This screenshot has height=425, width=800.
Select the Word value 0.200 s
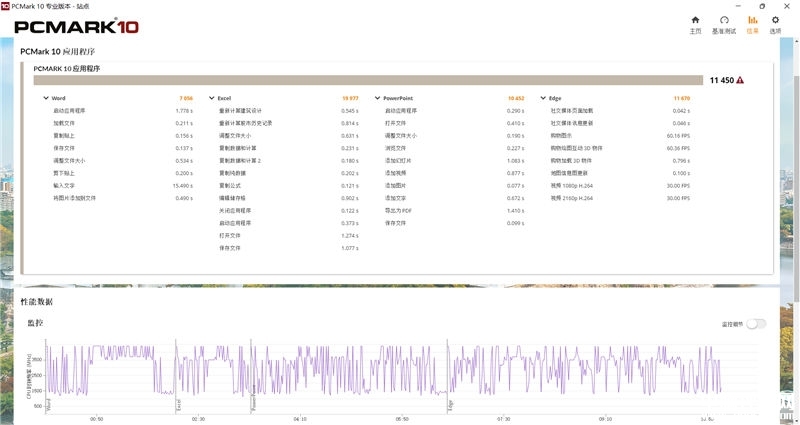[184, 173]
